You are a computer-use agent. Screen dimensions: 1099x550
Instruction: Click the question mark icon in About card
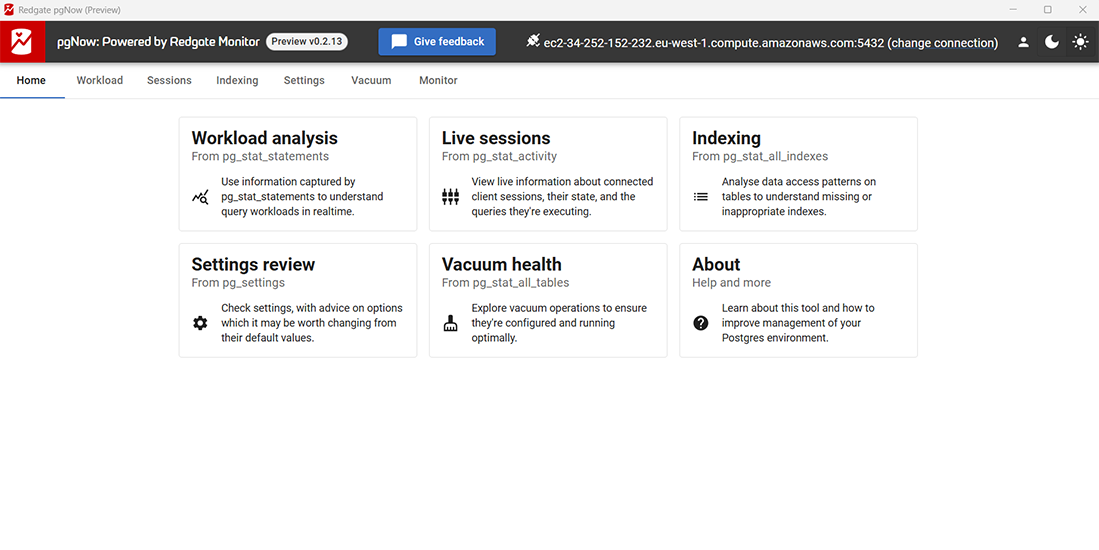tap(701, 323)
